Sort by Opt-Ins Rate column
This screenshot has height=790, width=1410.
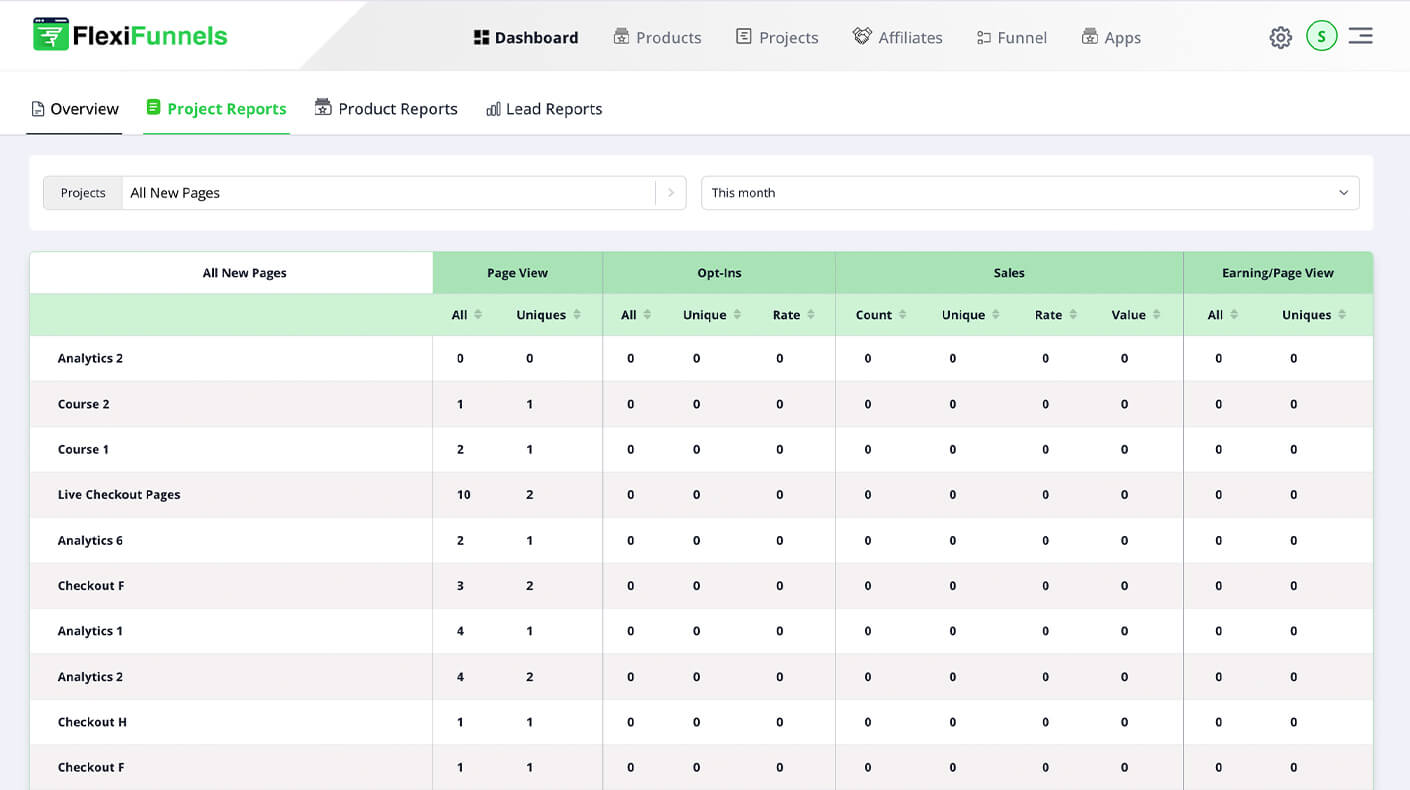794,315
